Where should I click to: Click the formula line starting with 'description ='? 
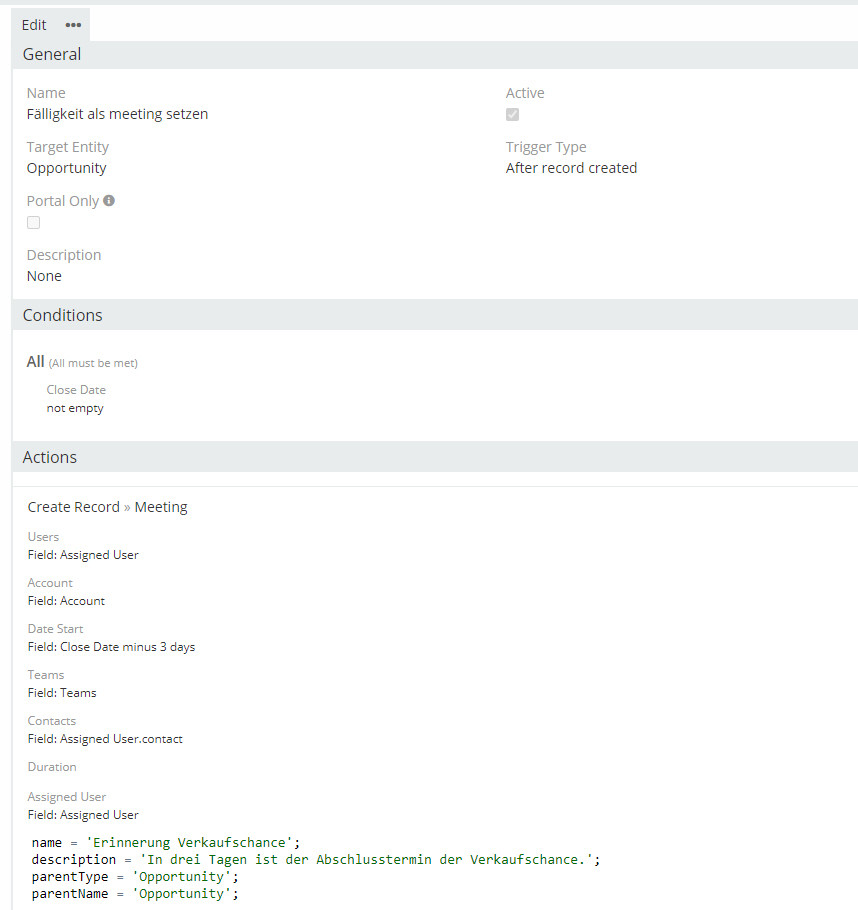coord(315,860)
